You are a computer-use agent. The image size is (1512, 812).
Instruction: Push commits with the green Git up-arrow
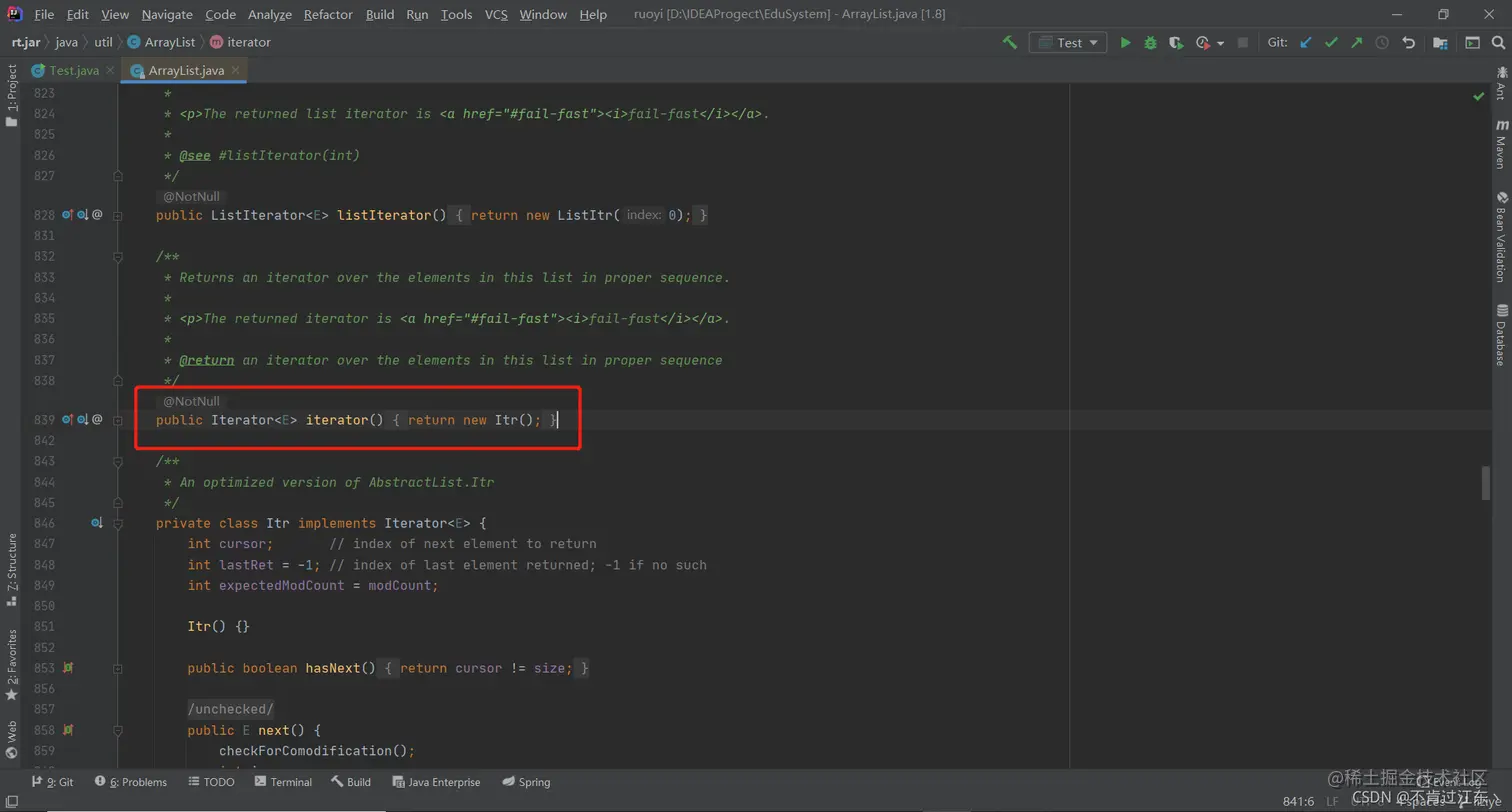click(x=1357, y=43)
